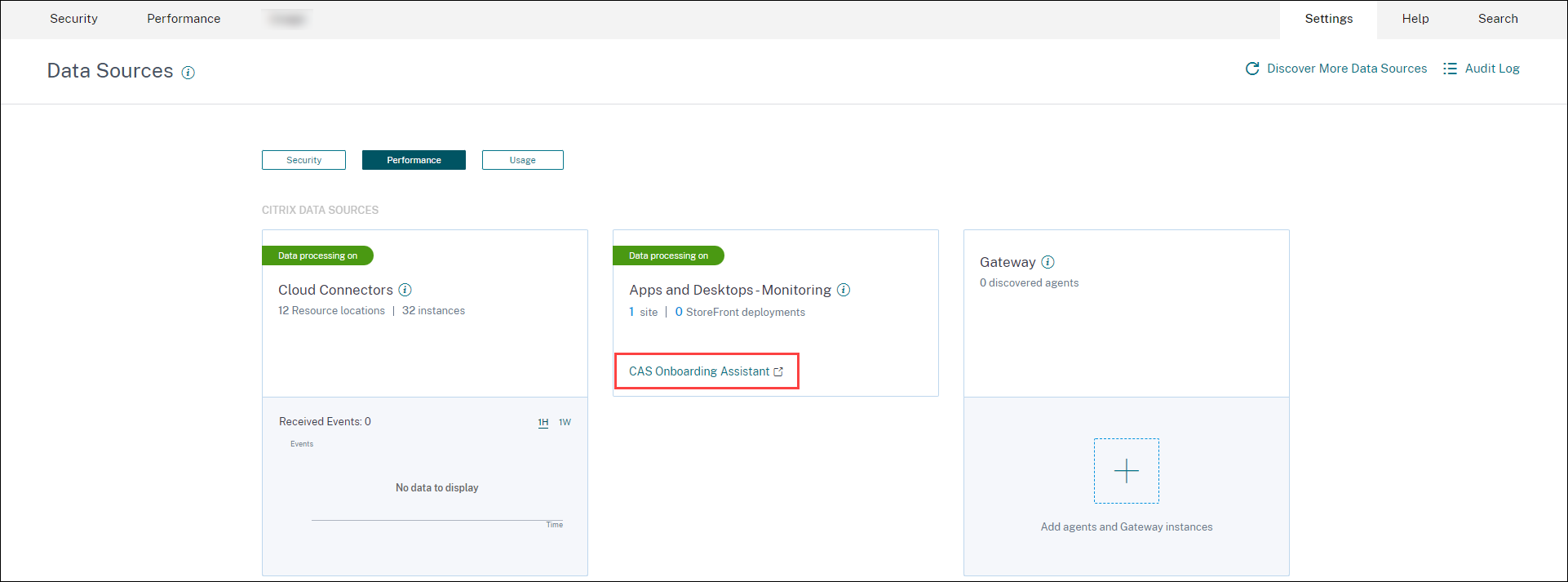Open the CAS Onboarding Assistant link
The image size is (1568, 582).
[698, 371]
